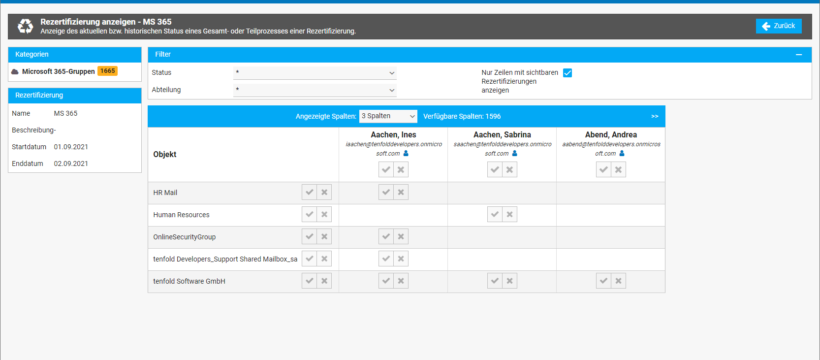820x360 pixels.
Task: Click tenfold Developers_Support Shared Mailbox_sa text
Action: 225,259
